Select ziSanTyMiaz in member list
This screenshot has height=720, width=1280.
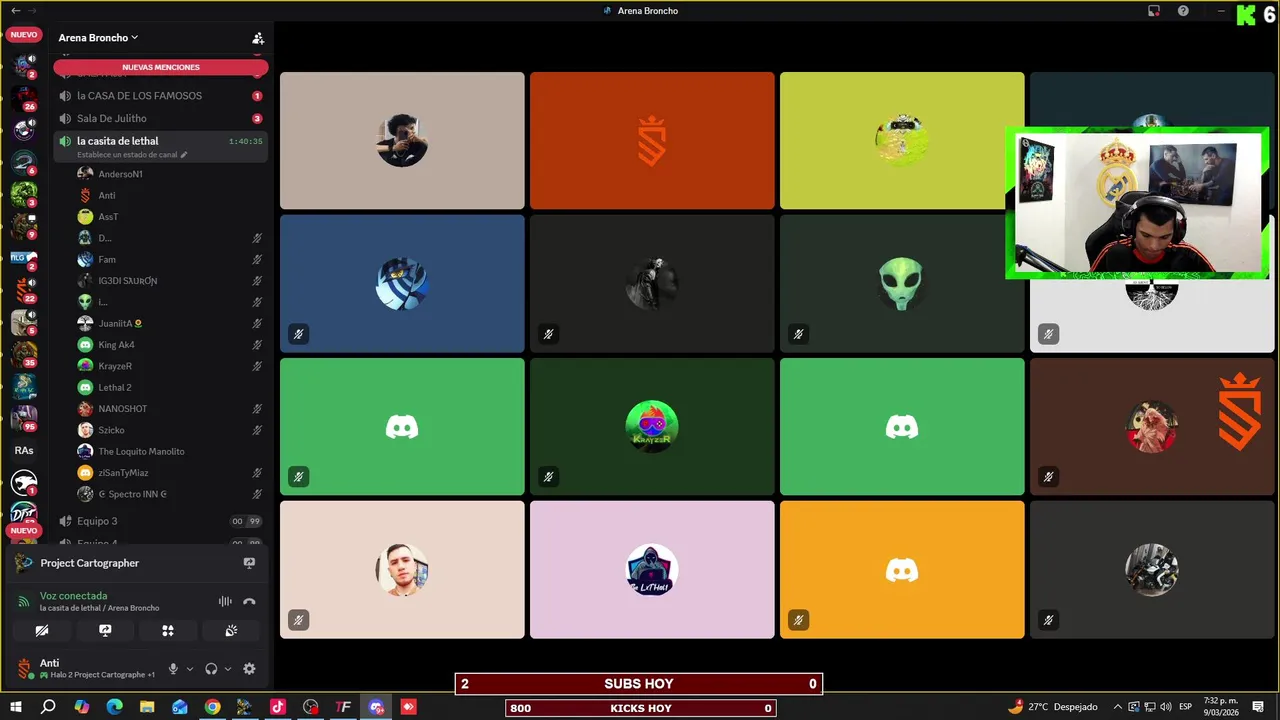[170, 473]
